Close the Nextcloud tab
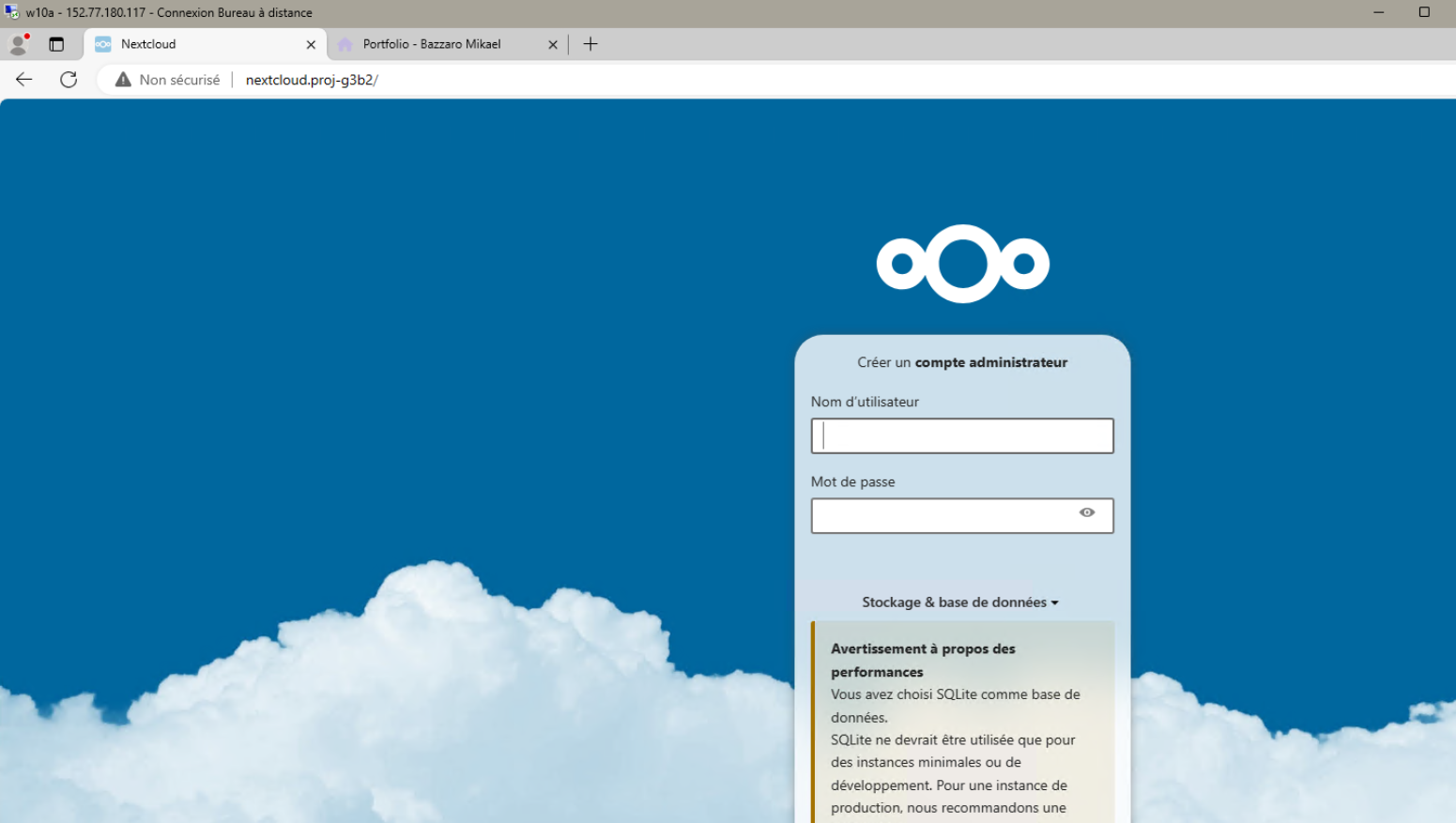This screenshot has width=1456, height=823. [x=311, y=44]
